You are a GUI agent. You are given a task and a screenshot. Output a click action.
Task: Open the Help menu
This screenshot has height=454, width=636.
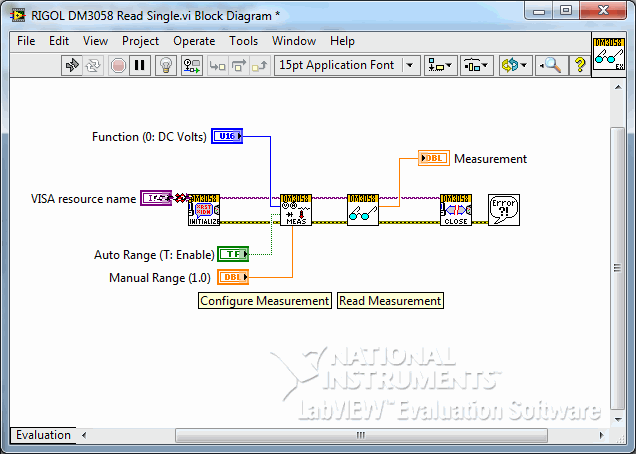(x=342, y=41)
